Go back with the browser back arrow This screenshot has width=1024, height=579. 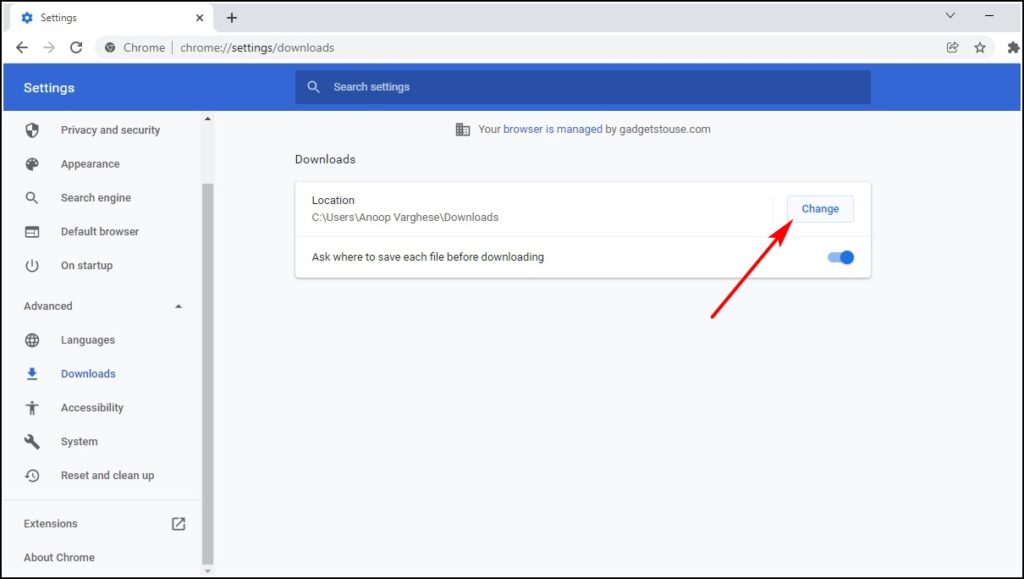(x=22, y=48)
